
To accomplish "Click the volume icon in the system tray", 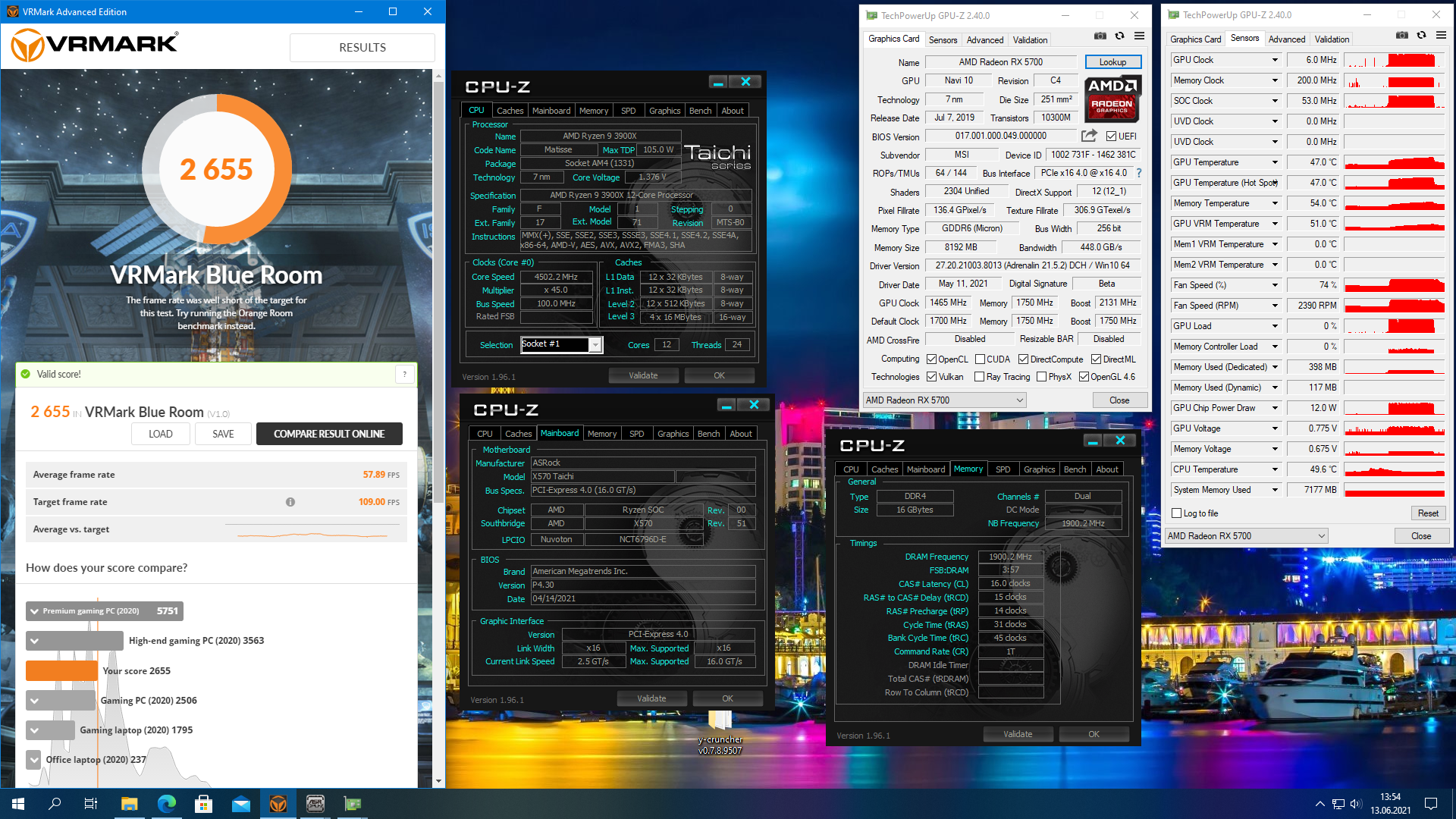I will coord(1356,804).
